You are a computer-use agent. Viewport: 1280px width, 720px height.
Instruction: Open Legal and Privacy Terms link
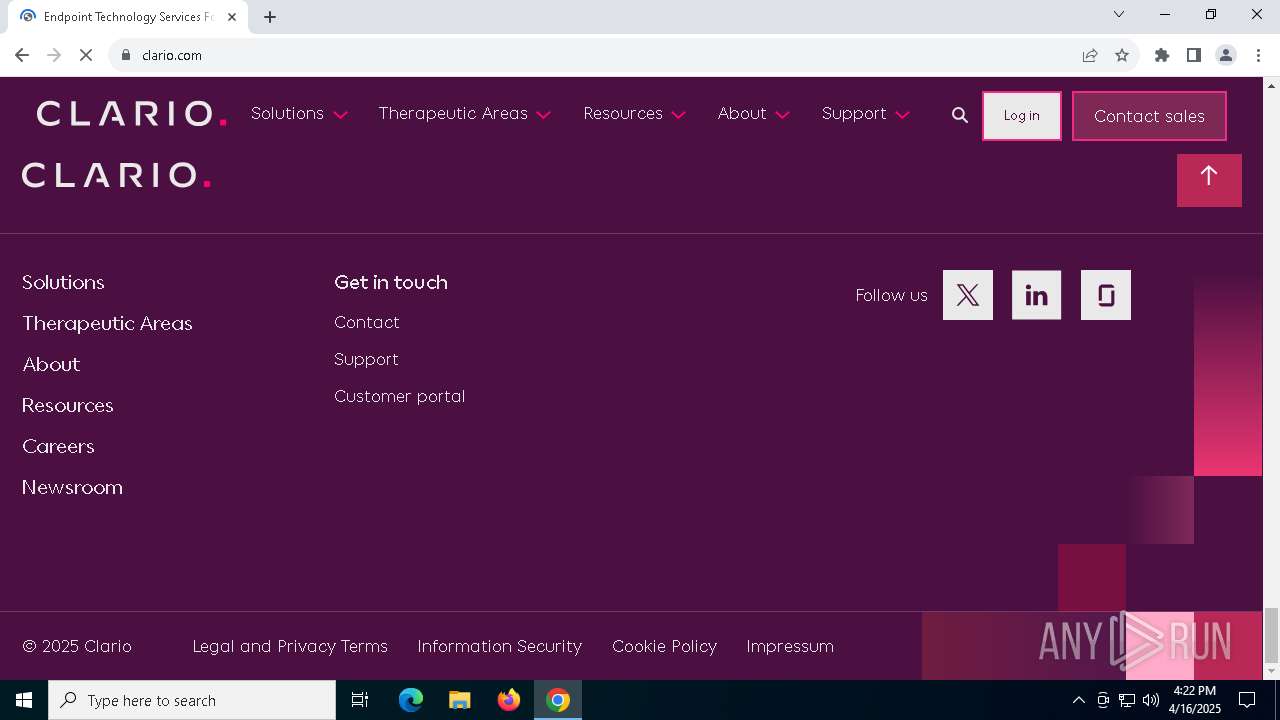290,646
